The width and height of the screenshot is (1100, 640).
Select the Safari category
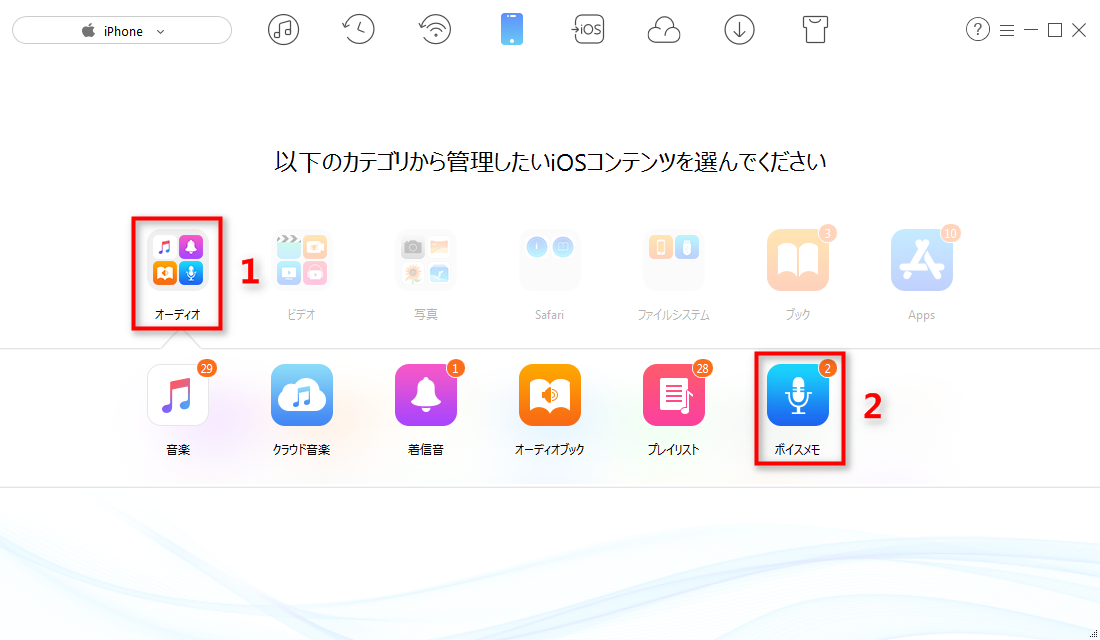click(x=549, y=274)
